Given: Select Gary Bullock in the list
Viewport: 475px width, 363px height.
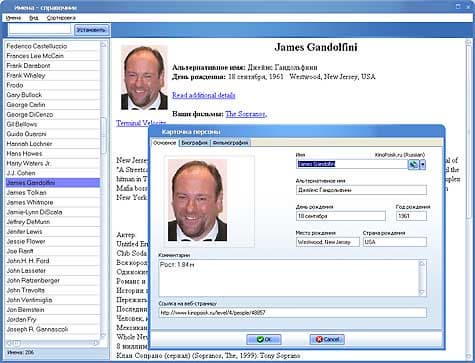Looking at the screenshot, I should tap(53, 95).
